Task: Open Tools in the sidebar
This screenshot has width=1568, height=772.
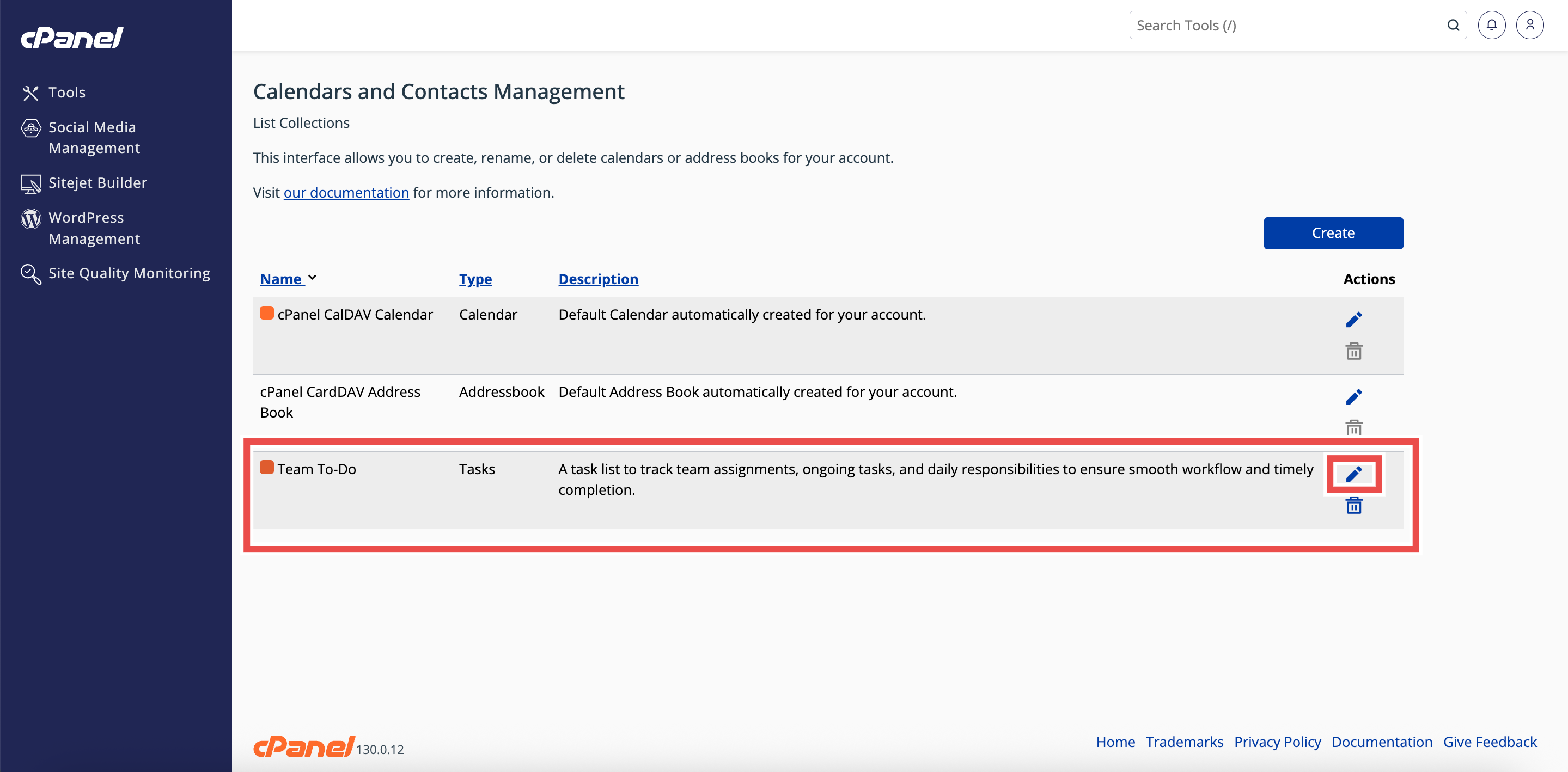Action: point(66,93)
